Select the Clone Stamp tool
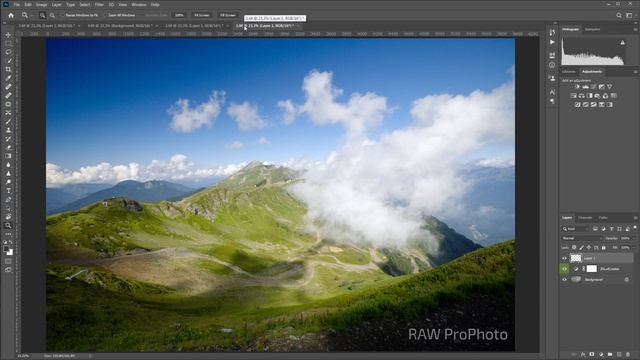Screen dimensions: 640x360 [x=8, y=130]
